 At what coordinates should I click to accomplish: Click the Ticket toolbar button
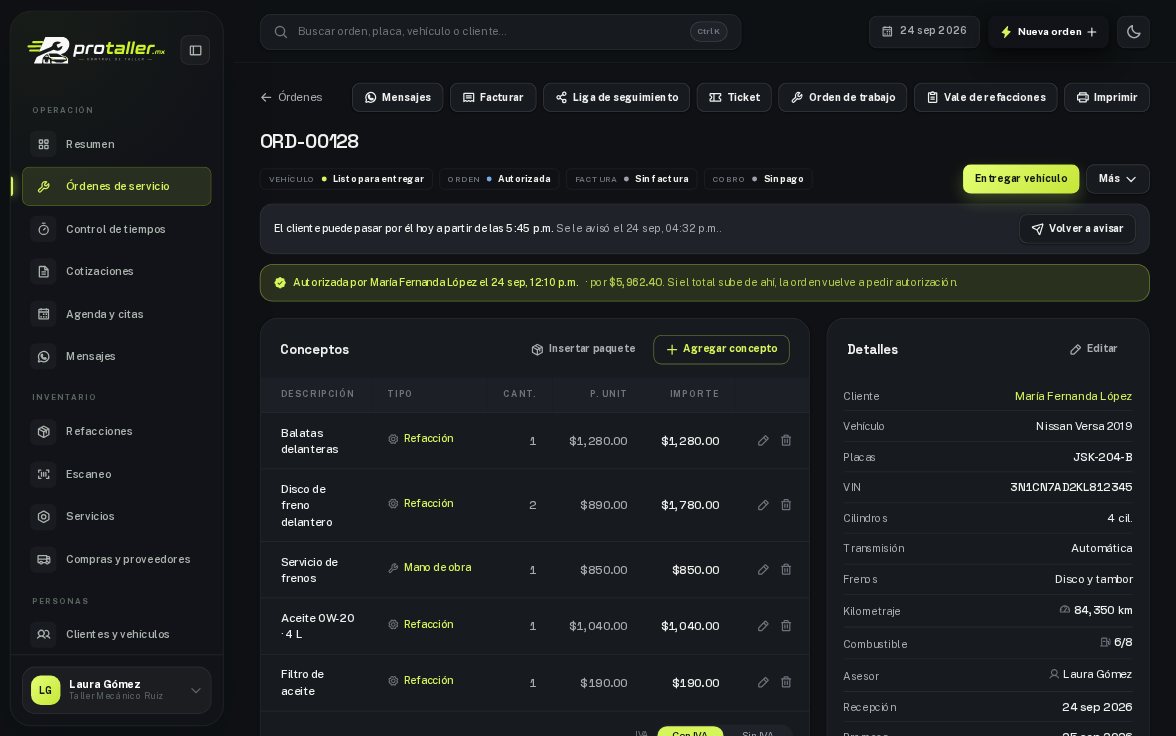pyautogui.click(x=734, y=98)
